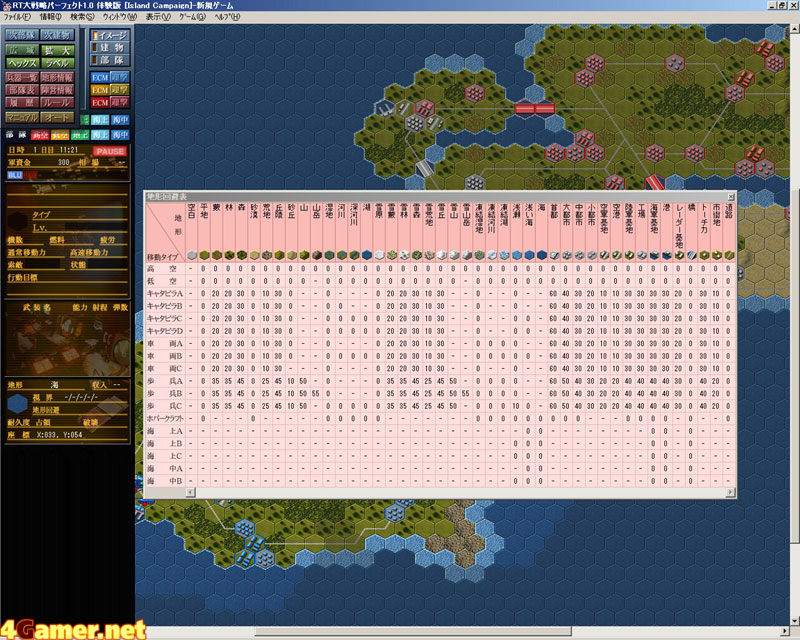This screenshot has width=800, height=640.
Task: Click the PAUSE button
Action: (x=110, y=151)
